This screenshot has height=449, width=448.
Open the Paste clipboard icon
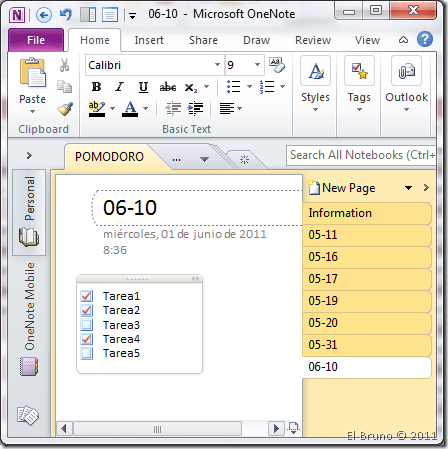(32, 73)
